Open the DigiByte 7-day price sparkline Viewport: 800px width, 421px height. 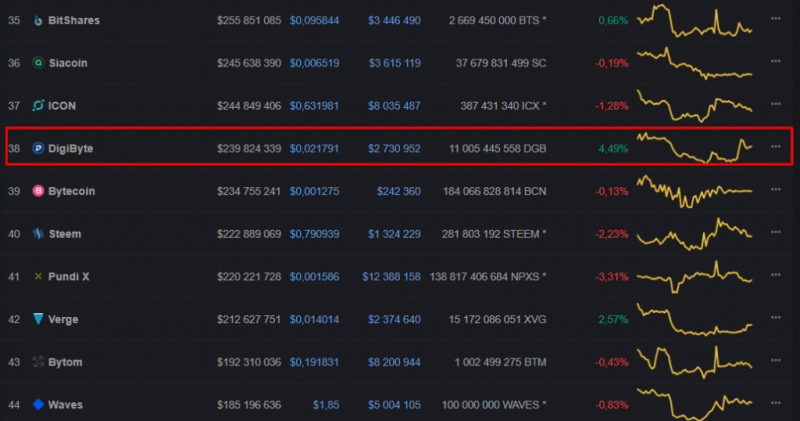pyautogui.click(x=694, y=147)
